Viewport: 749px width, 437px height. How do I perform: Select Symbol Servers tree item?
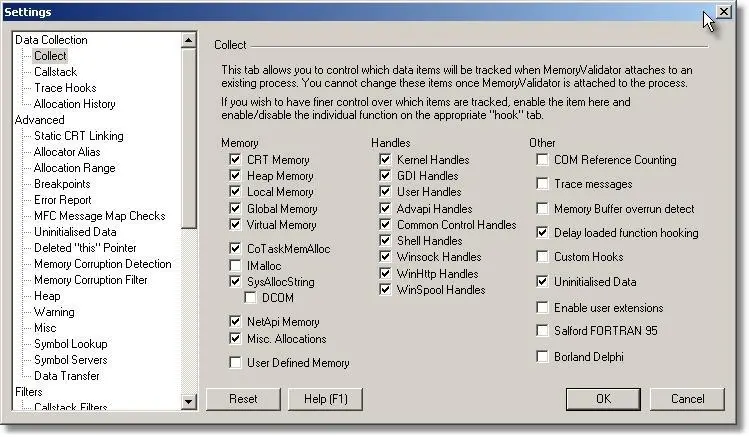coord(71,360)
